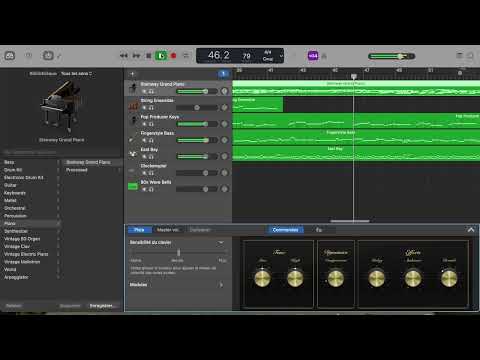Click the fast-forward transport button
480x360 pixels.
pos(136,56)
